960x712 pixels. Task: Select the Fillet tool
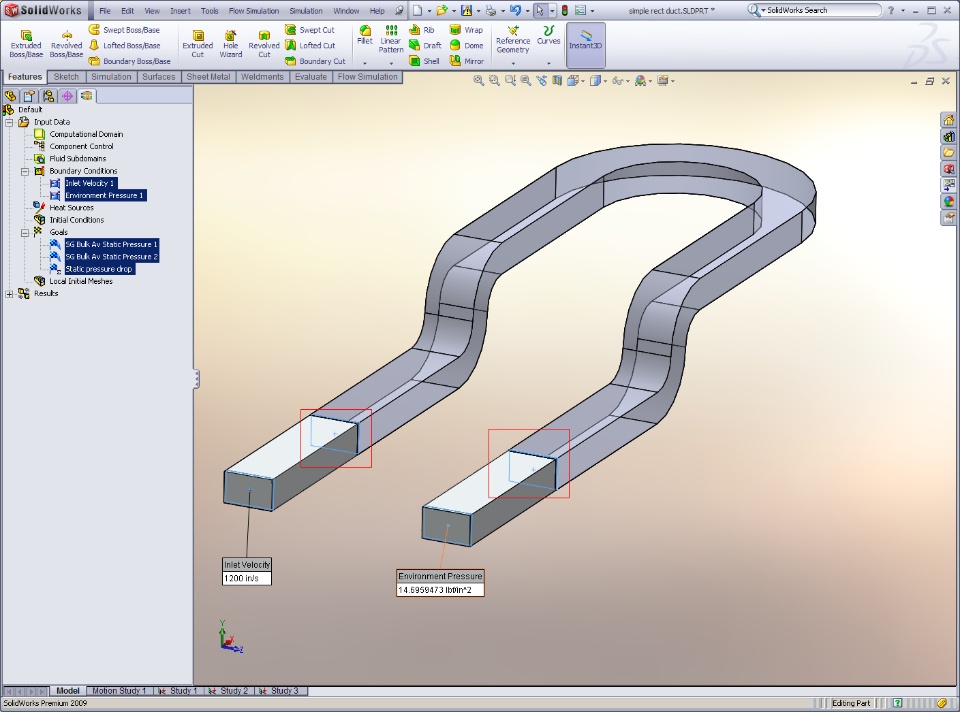[364, 36]
